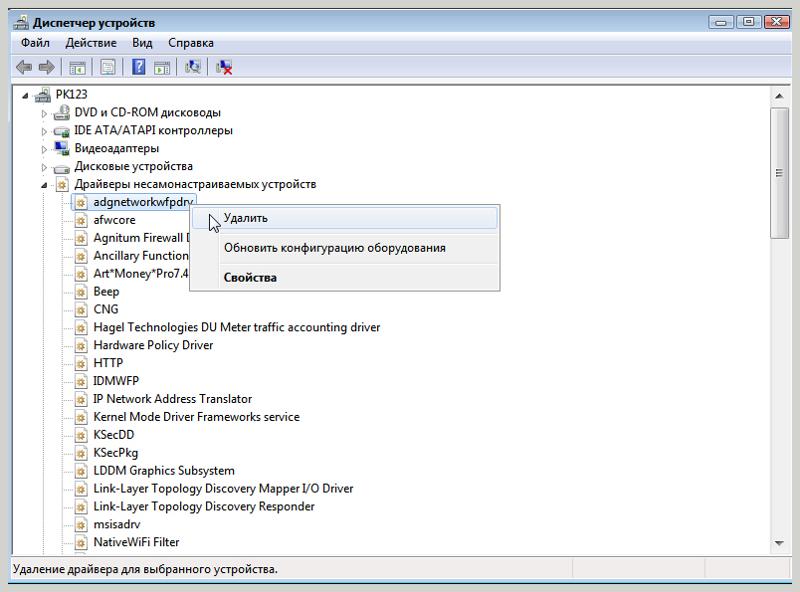The height and width of the screenshot is (592, 800).
Task: Click the driver icon beside msisadrv
Action: point(81,525)
